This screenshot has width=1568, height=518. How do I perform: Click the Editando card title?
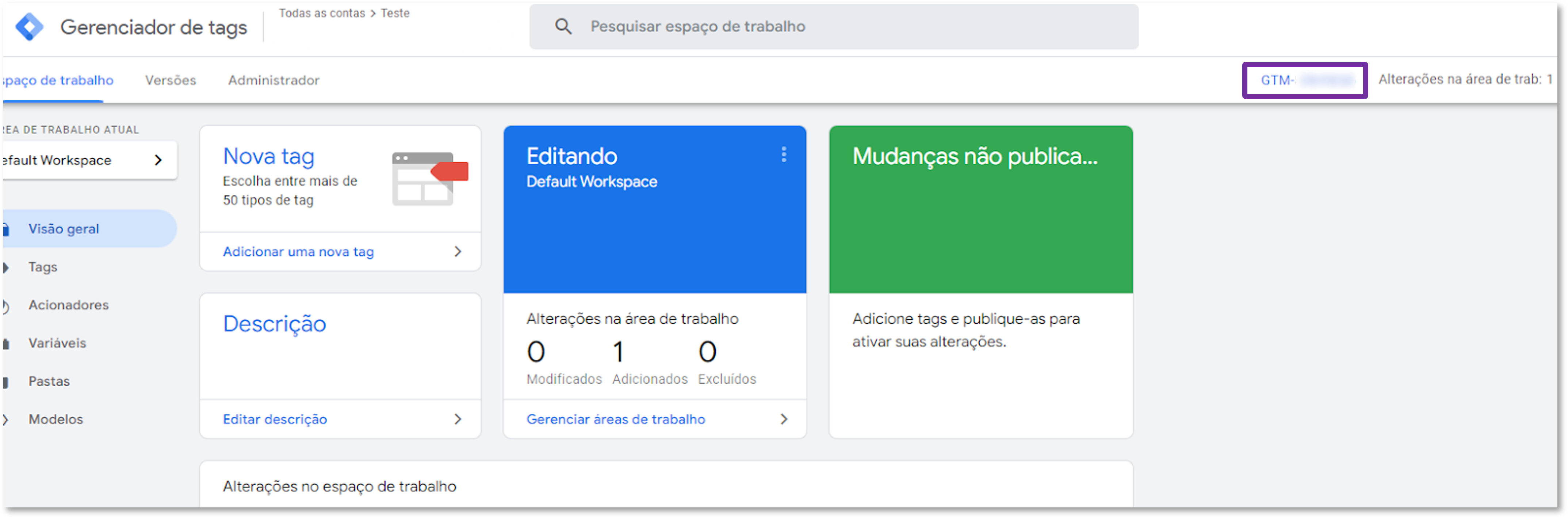coord(571,156)
